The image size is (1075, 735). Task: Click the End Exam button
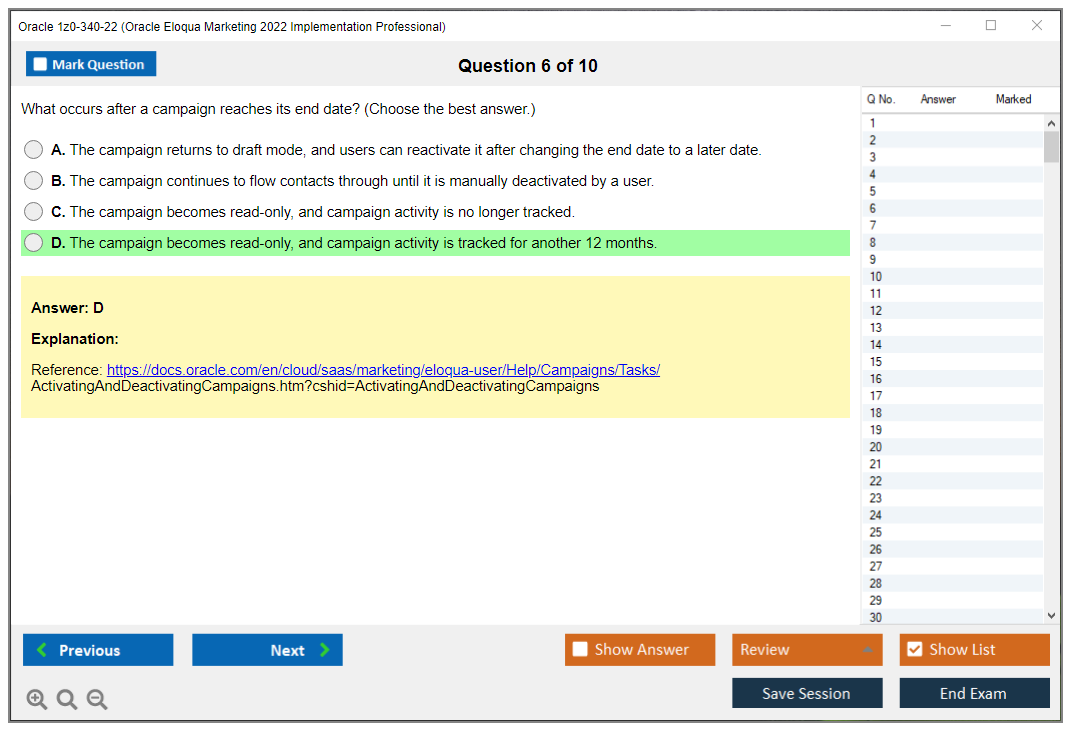tap(973, 693)
